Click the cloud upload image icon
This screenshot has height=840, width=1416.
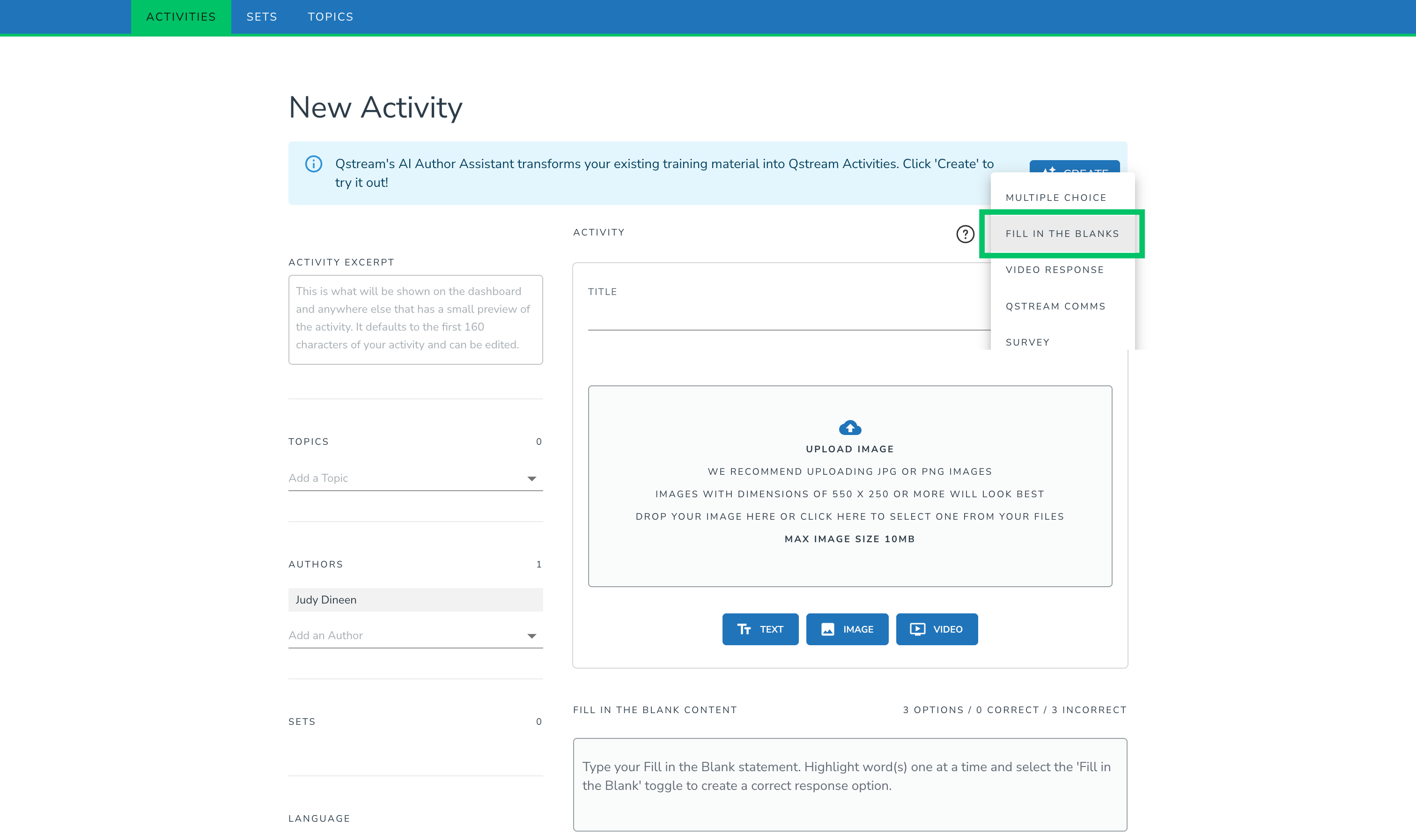(x=849, y=427)
